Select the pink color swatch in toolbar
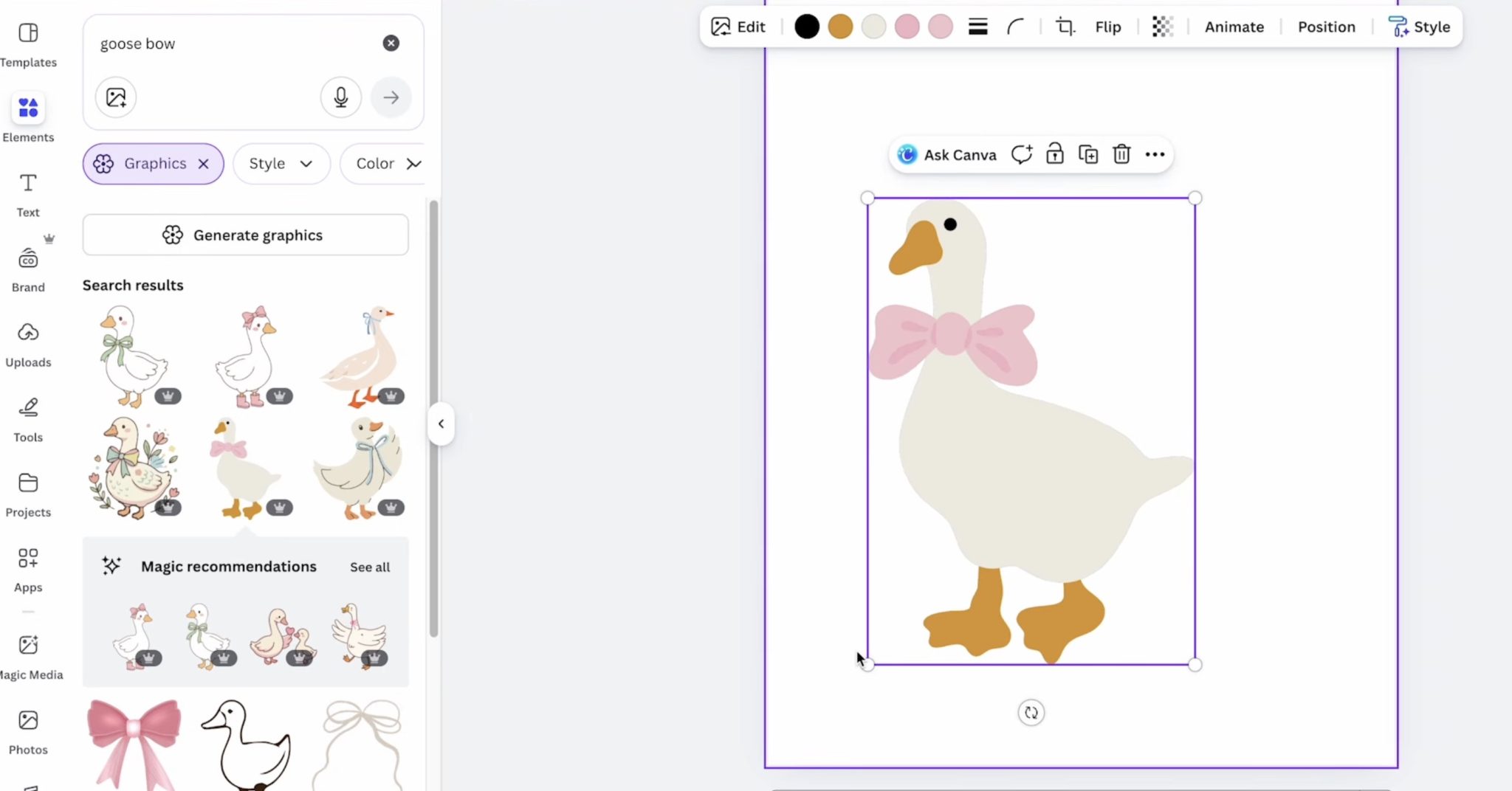Viewport: 1512px width, 791px height. tap(907, 26)
